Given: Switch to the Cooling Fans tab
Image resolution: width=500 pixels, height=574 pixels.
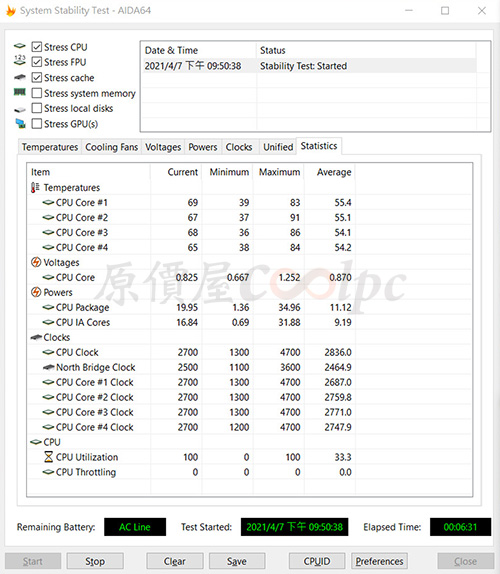Looking at the screenshot, I should pos(111,147).
